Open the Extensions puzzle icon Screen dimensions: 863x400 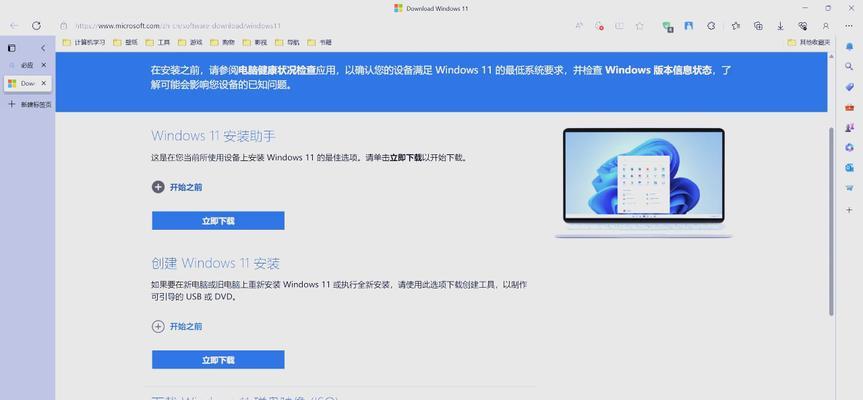(x=711, y=26)
